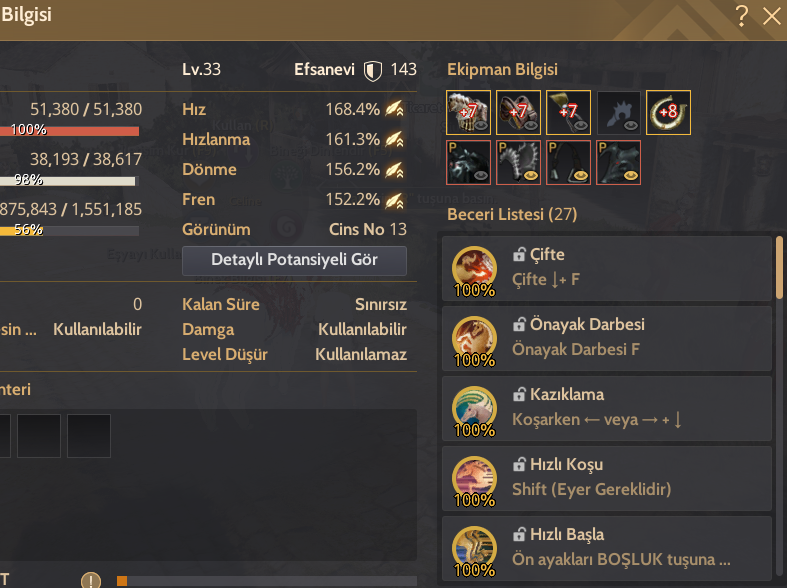787x588 pixels.
Task: Toggle yellow eye on pearl spiked saddle costume
Action: (531, 176)
